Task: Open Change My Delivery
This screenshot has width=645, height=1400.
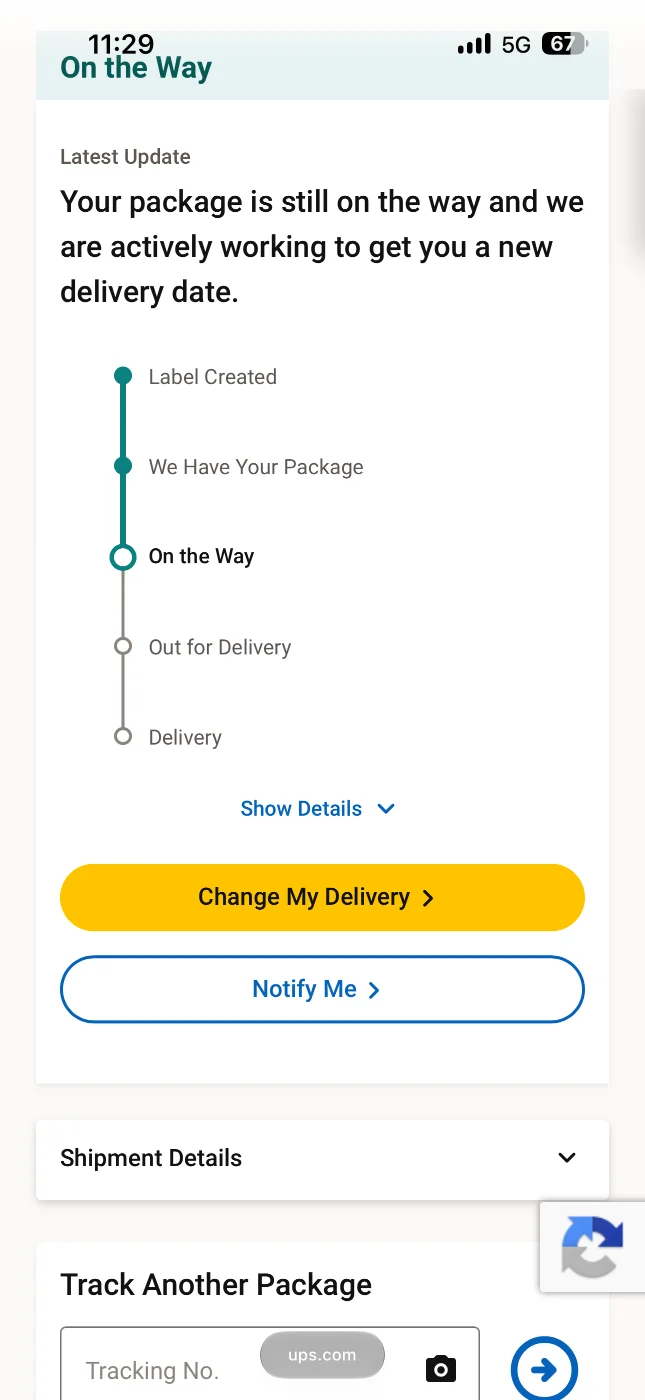Action: (322, 897)
